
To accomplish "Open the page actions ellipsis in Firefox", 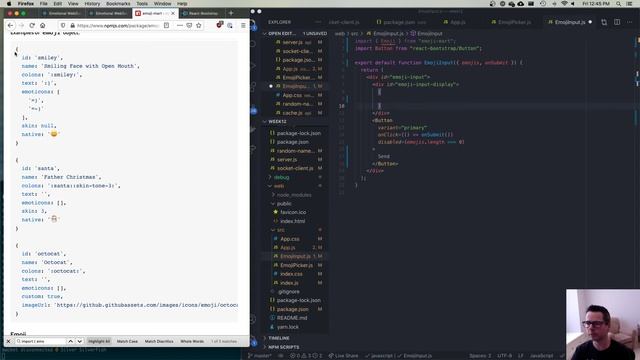I will (180, 25).
